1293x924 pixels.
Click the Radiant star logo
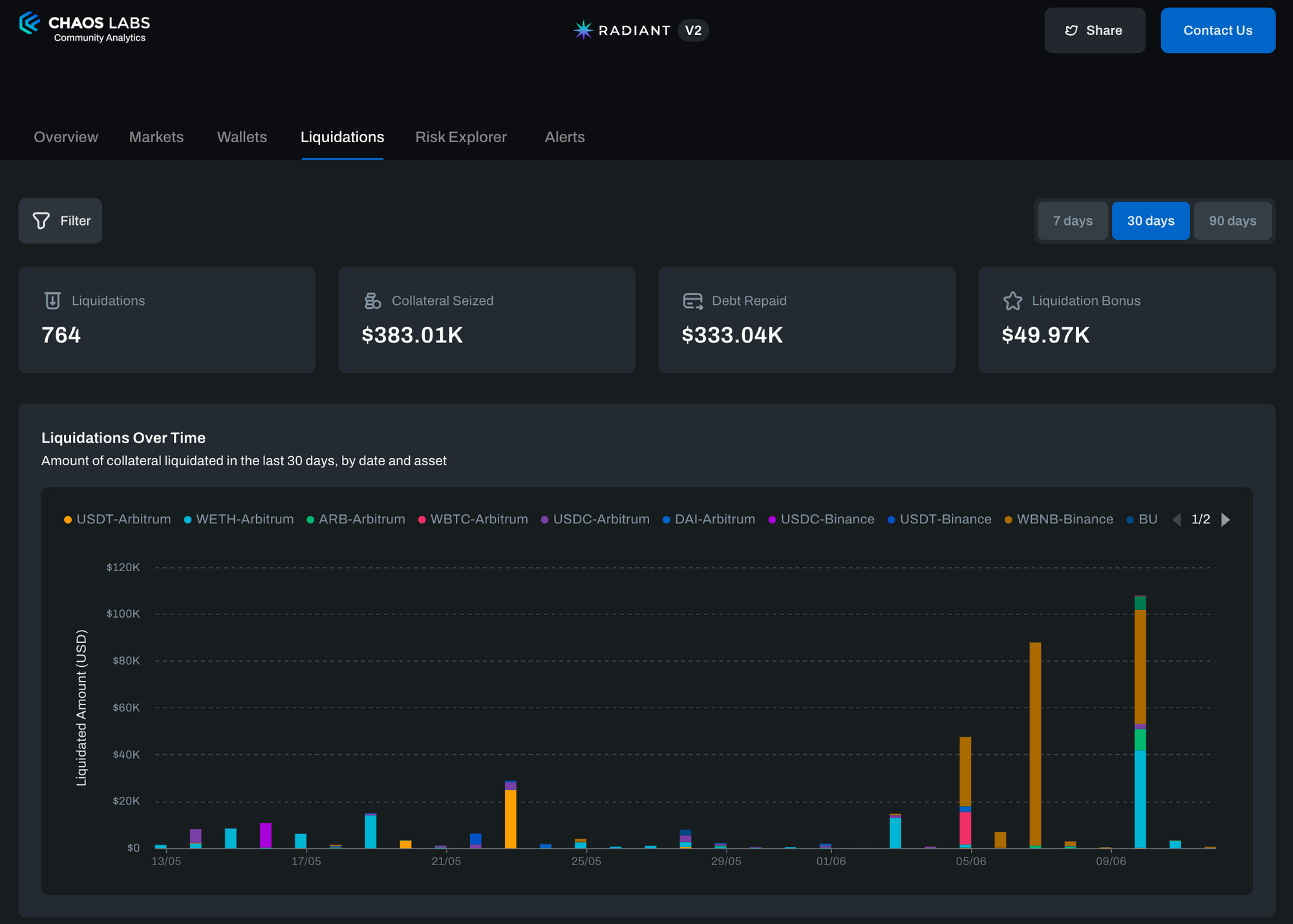(x=583, y=30)
